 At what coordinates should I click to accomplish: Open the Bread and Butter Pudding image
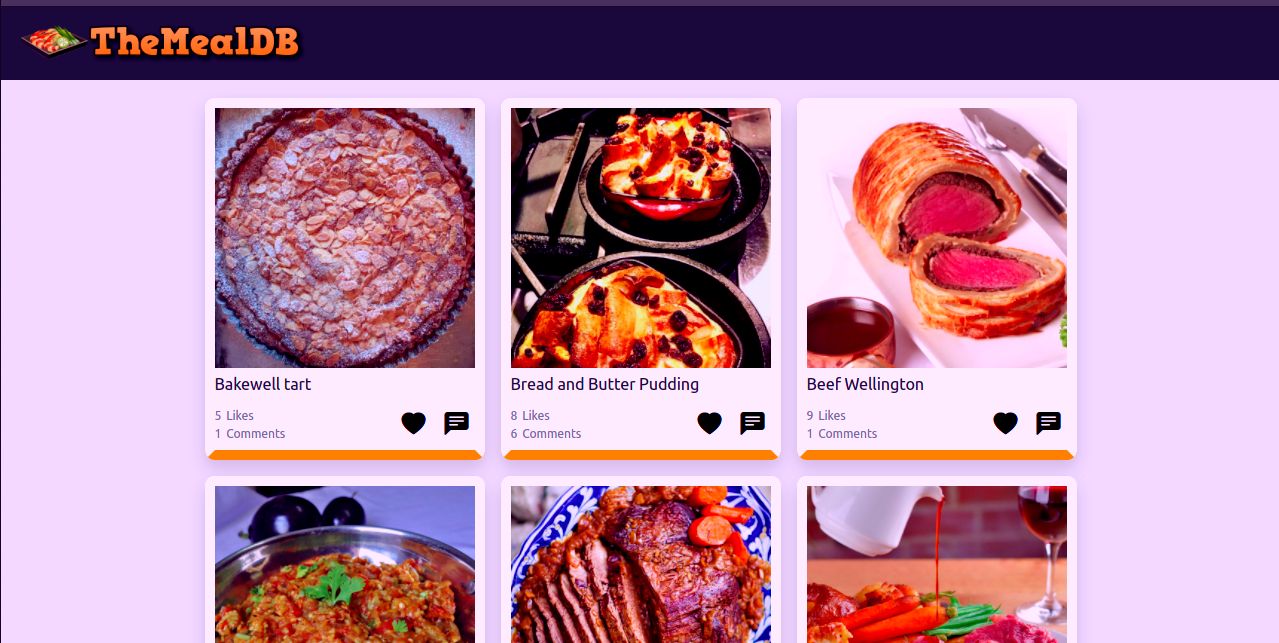coord(641,238)
